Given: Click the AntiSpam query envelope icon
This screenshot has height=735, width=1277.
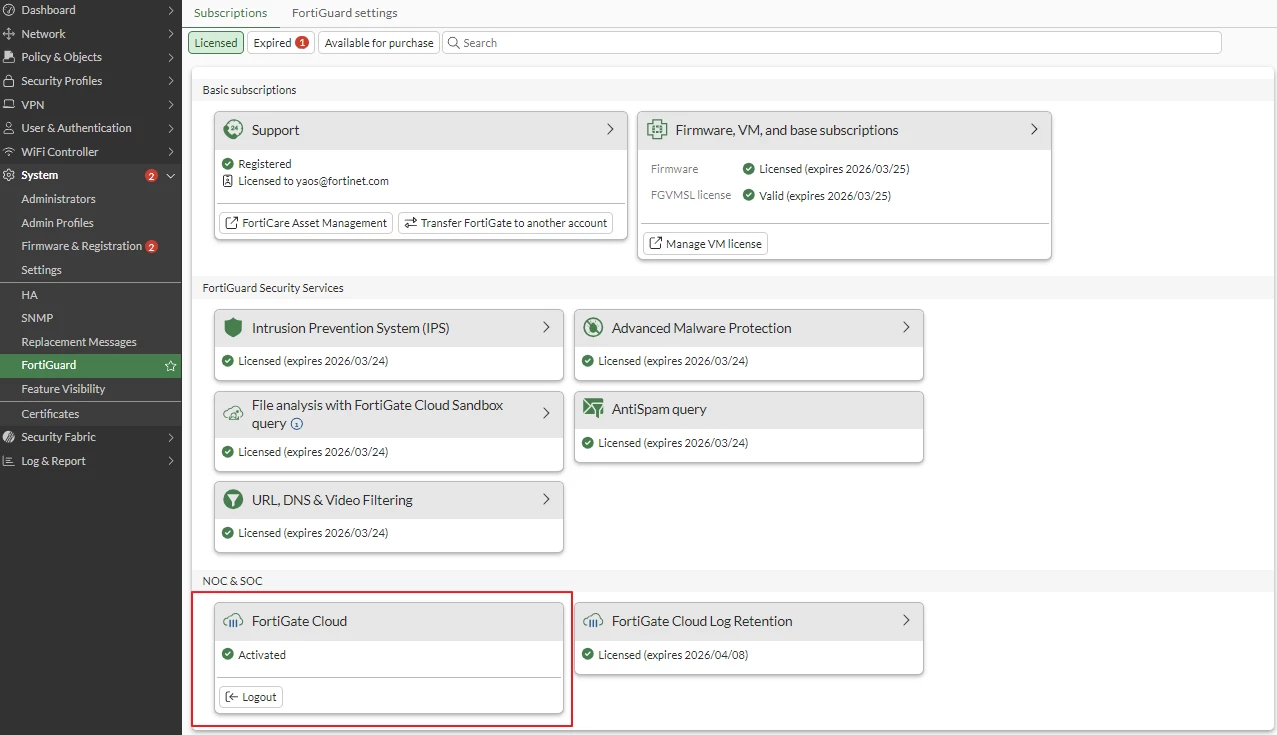Looking at the screenshot, I should pyautogui.click(x=593, y=409).
